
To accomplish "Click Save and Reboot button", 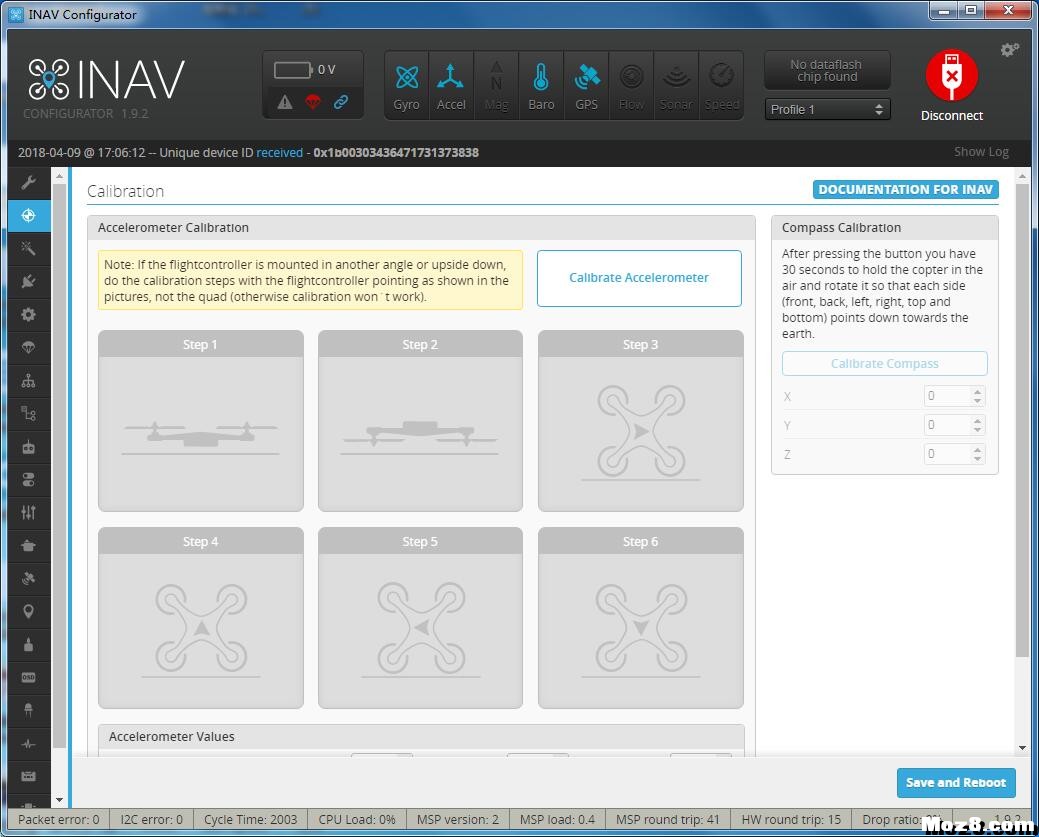I will [x=956, y=783].
